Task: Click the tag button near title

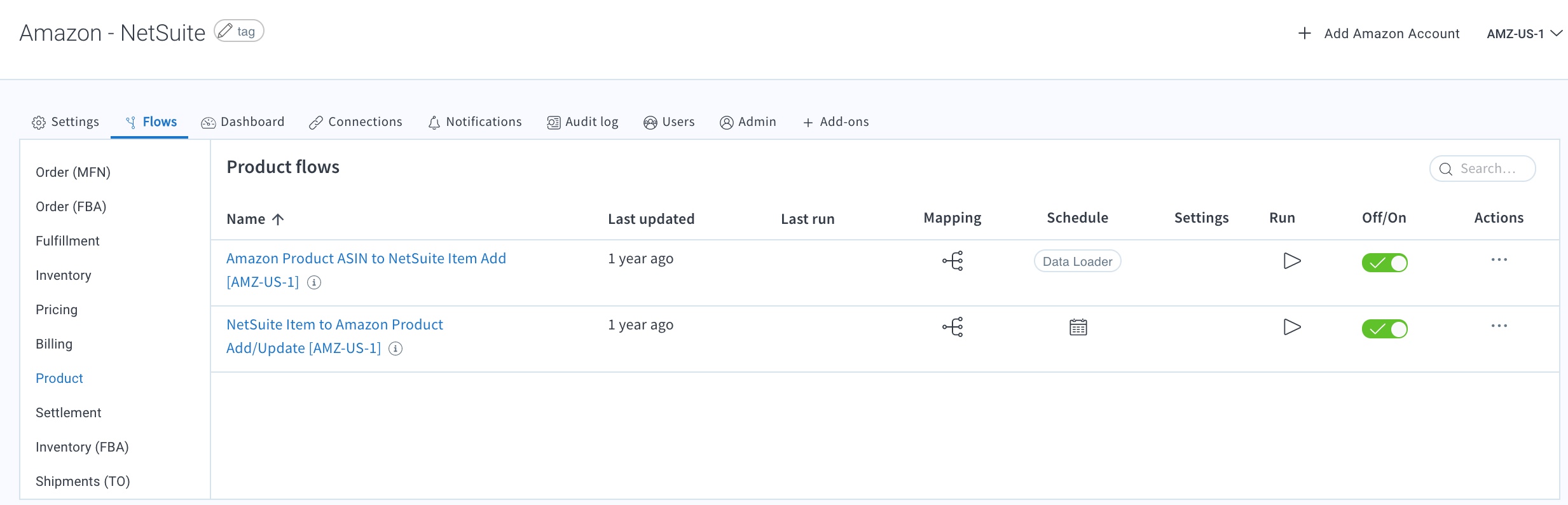Action: pos(239,31)
